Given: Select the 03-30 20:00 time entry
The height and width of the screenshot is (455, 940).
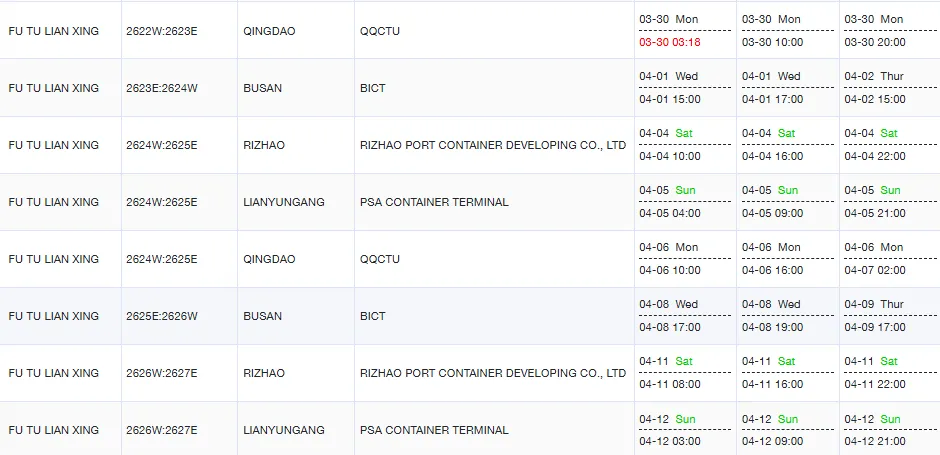Looking at the screenshot, I should [875, 42].
